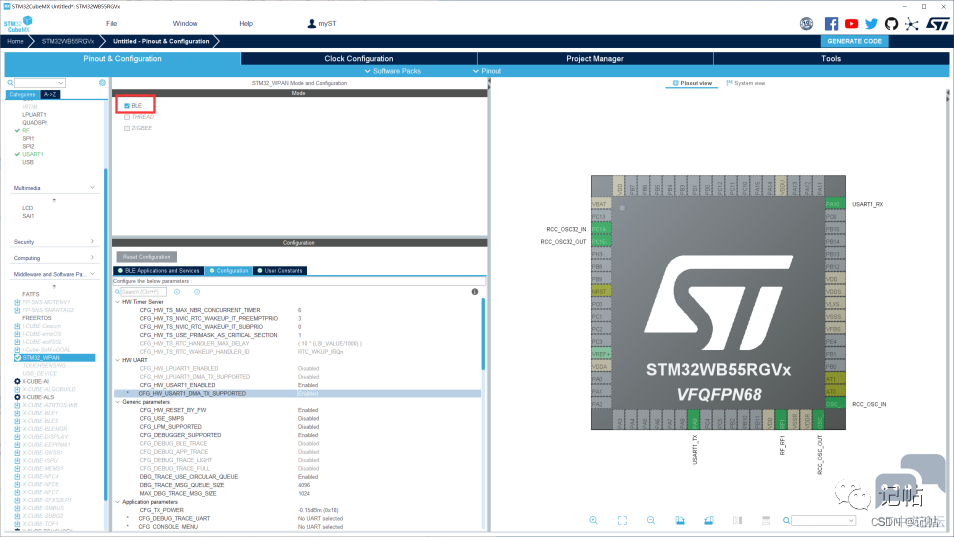Click the peripheral search magnifier icon
The width and height of the screenshot is (954, 537).
point(10,83)
